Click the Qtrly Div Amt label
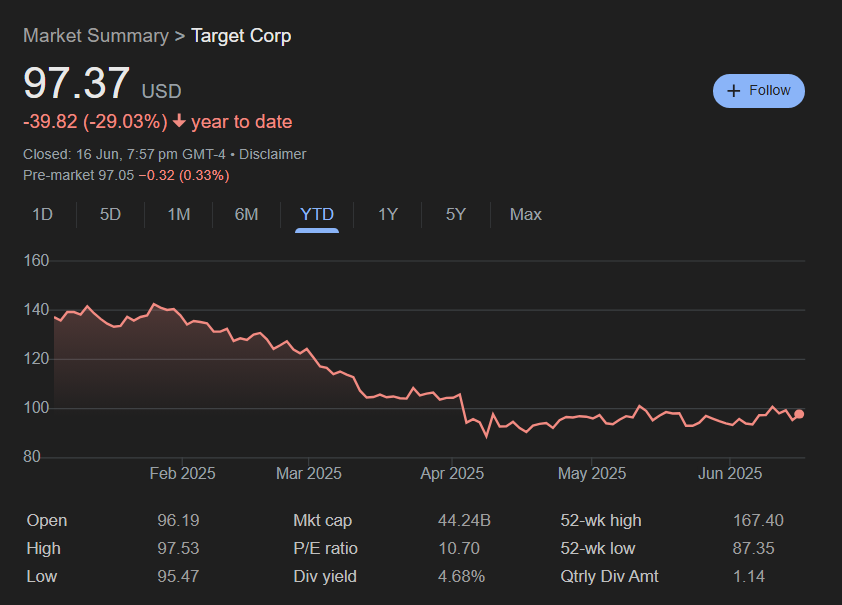 click(x=609, y=577)
